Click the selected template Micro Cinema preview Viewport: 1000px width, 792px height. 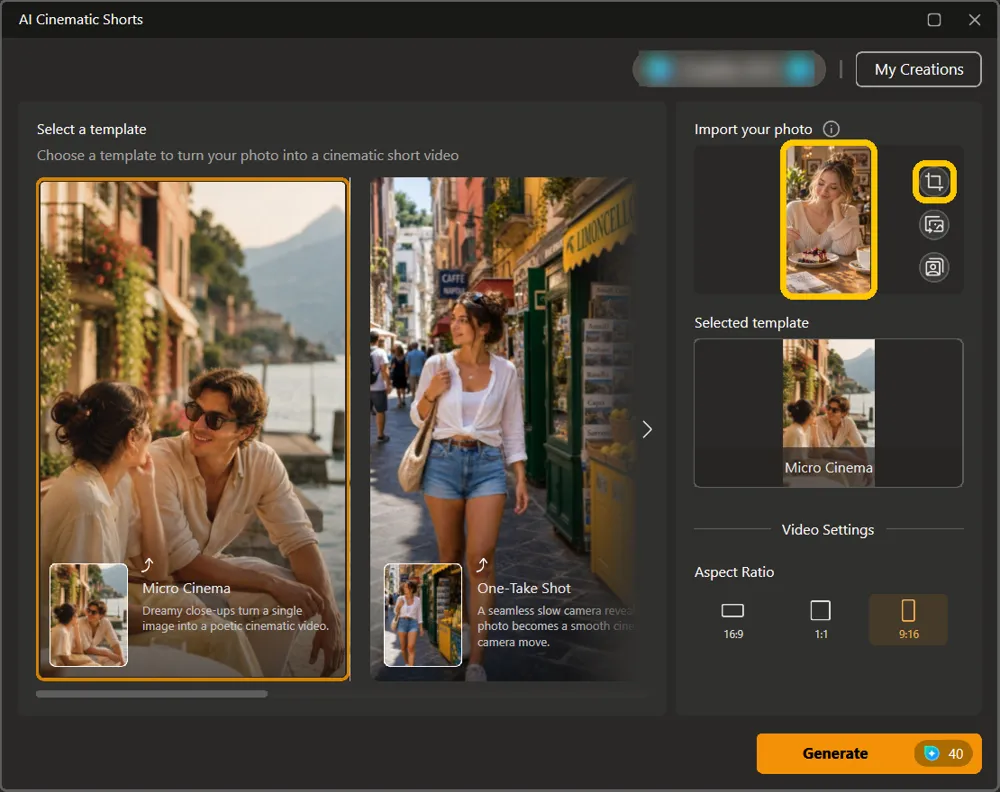coord(828,413)
